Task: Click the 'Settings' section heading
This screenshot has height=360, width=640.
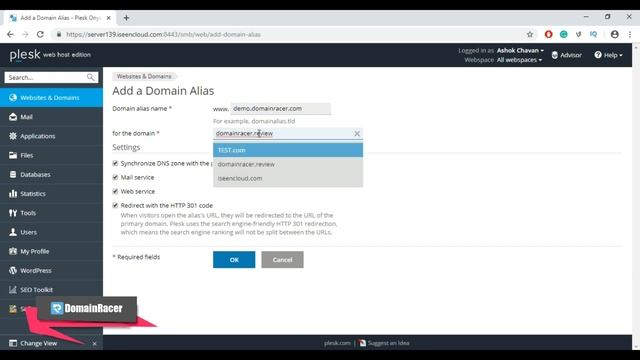Action: coord(126,147)
